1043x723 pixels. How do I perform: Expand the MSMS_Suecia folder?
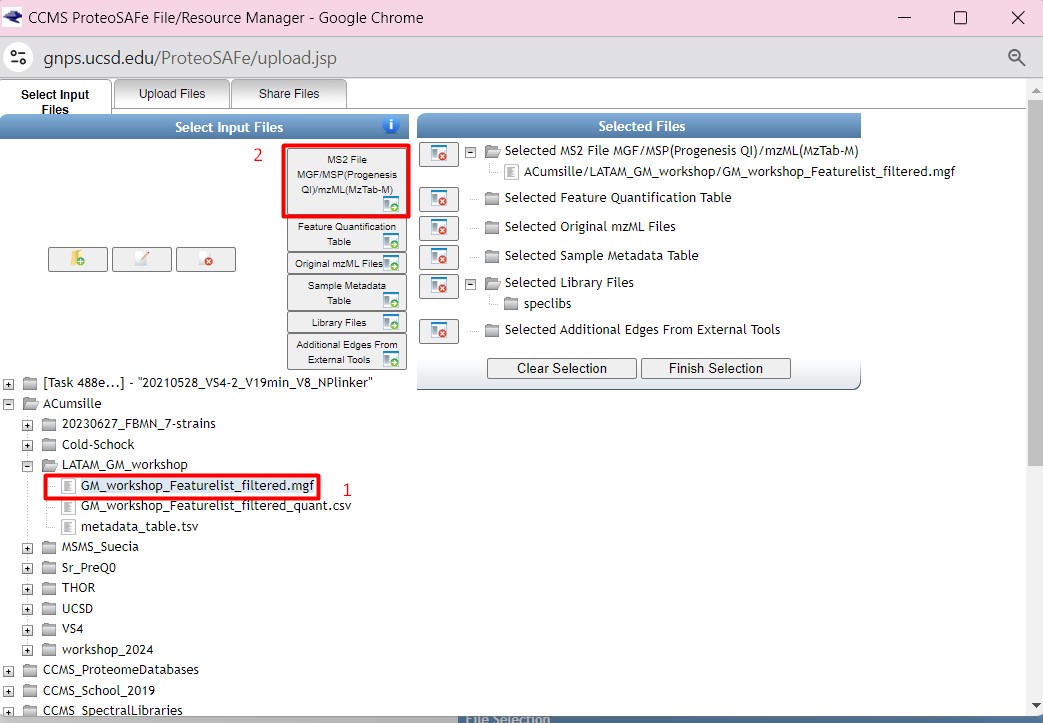tap(29, 547)
